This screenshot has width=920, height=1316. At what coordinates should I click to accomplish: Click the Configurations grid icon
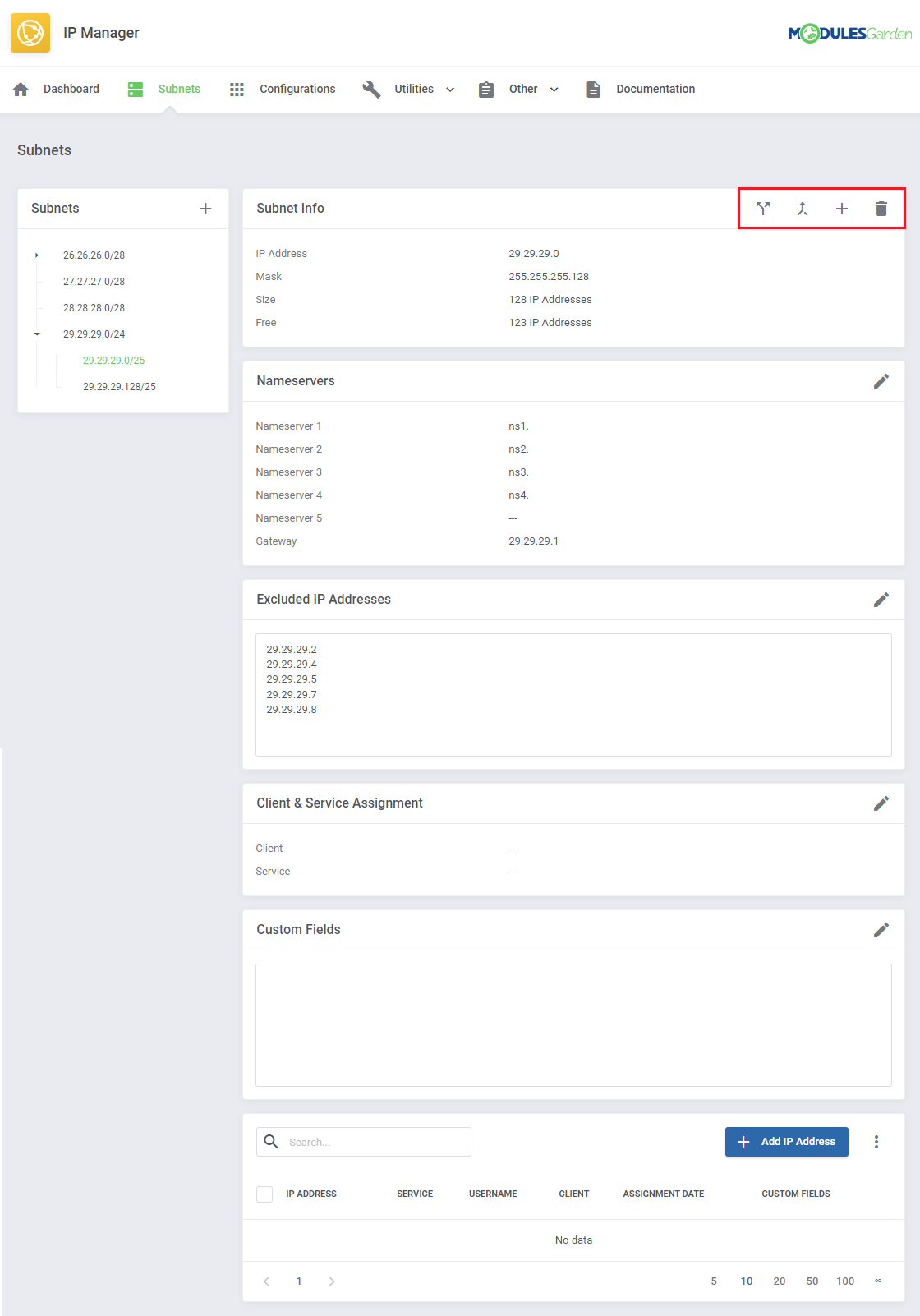tap(237, 90)
